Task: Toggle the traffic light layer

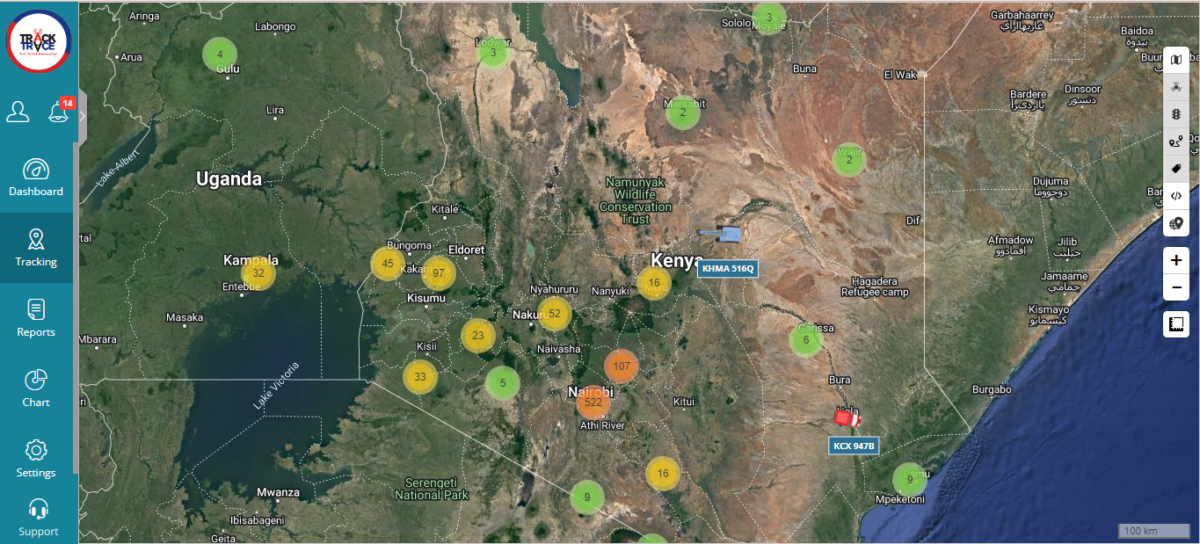Action: pos(1176,114)
